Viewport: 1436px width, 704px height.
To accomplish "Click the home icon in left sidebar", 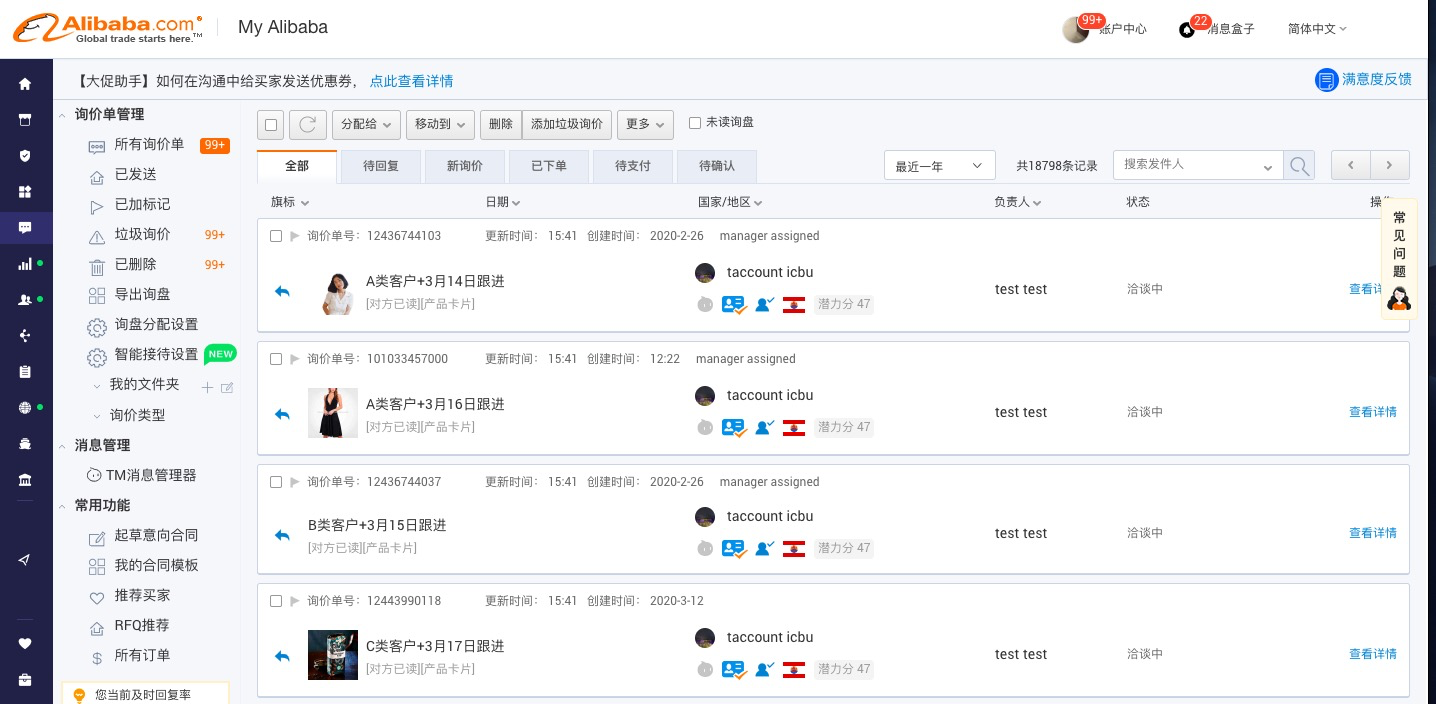I will point(25,84).
